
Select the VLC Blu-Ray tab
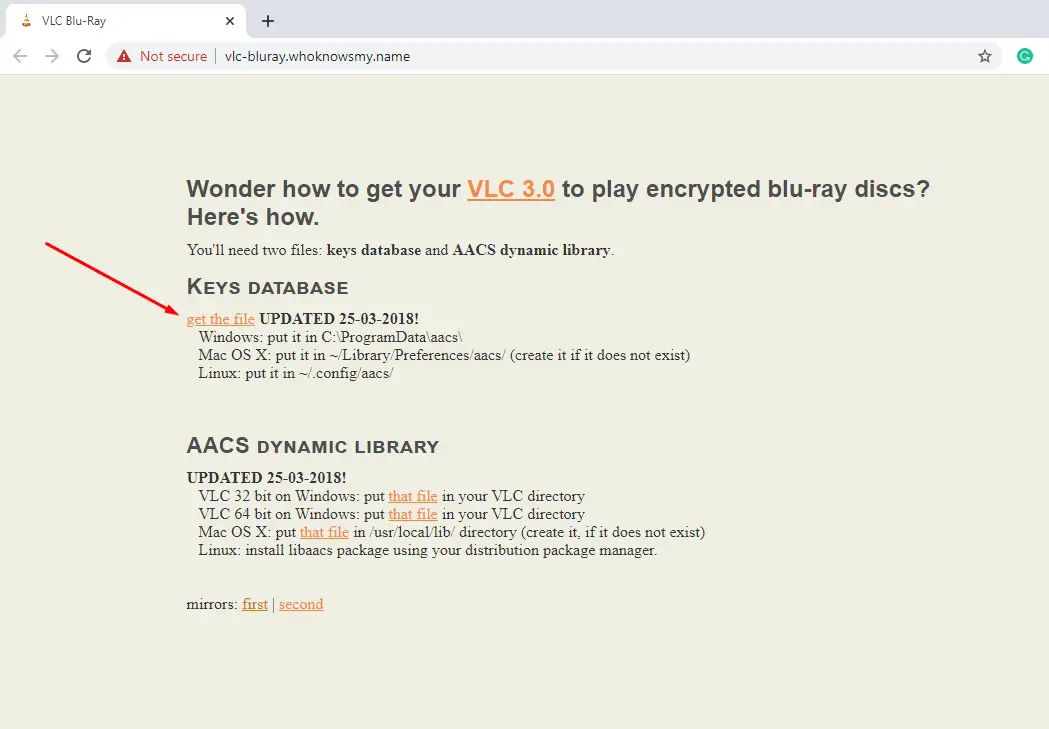click(x=126, y=21)
